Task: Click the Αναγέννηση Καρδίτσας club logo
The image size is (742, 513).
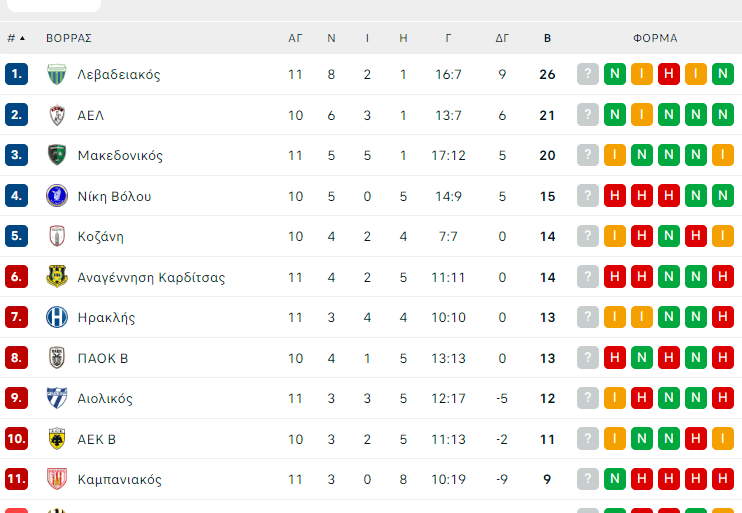Action: [57, 277]
